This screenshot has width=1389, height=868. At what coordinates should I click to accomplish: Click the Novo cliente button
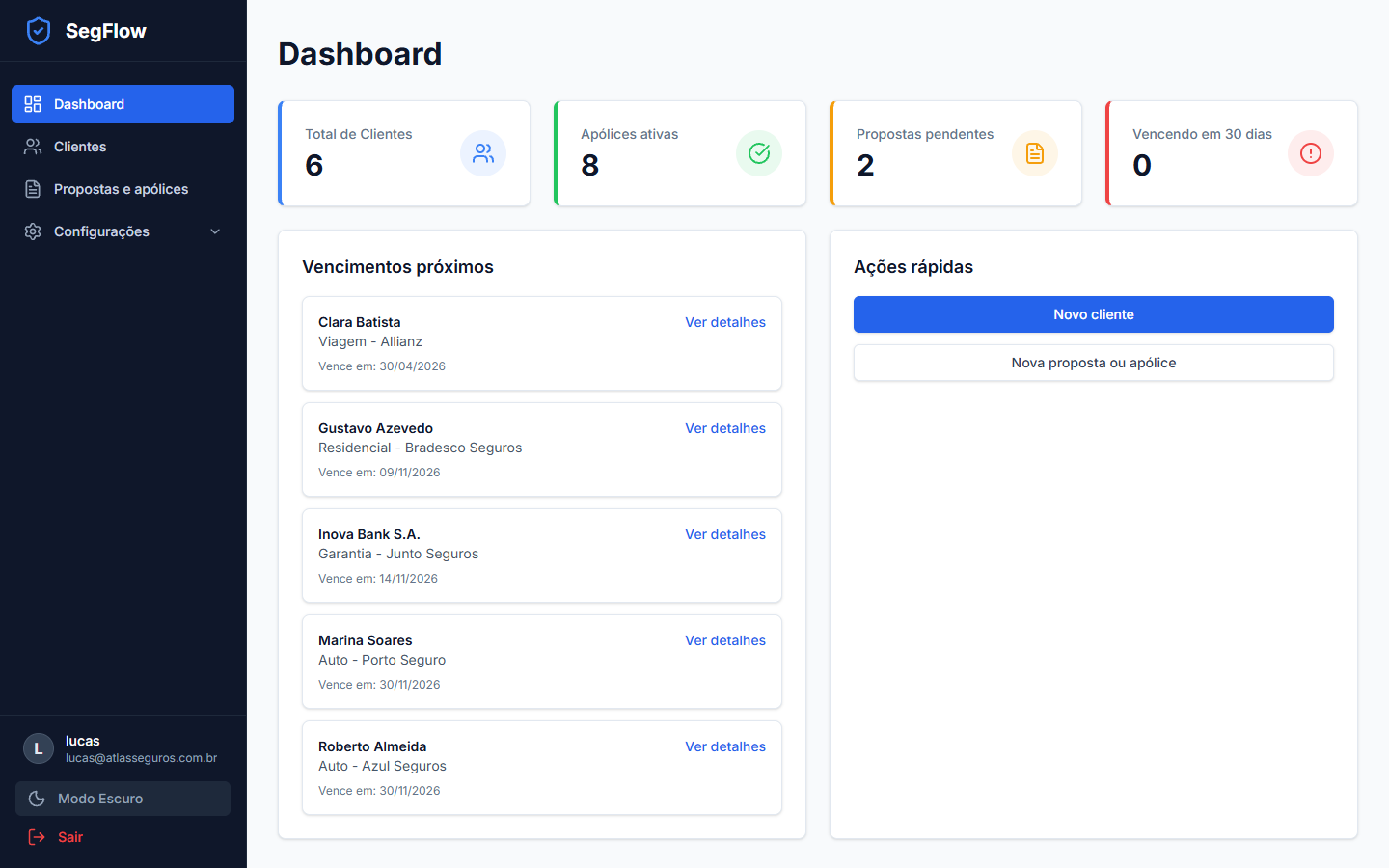coord(1093,313)
